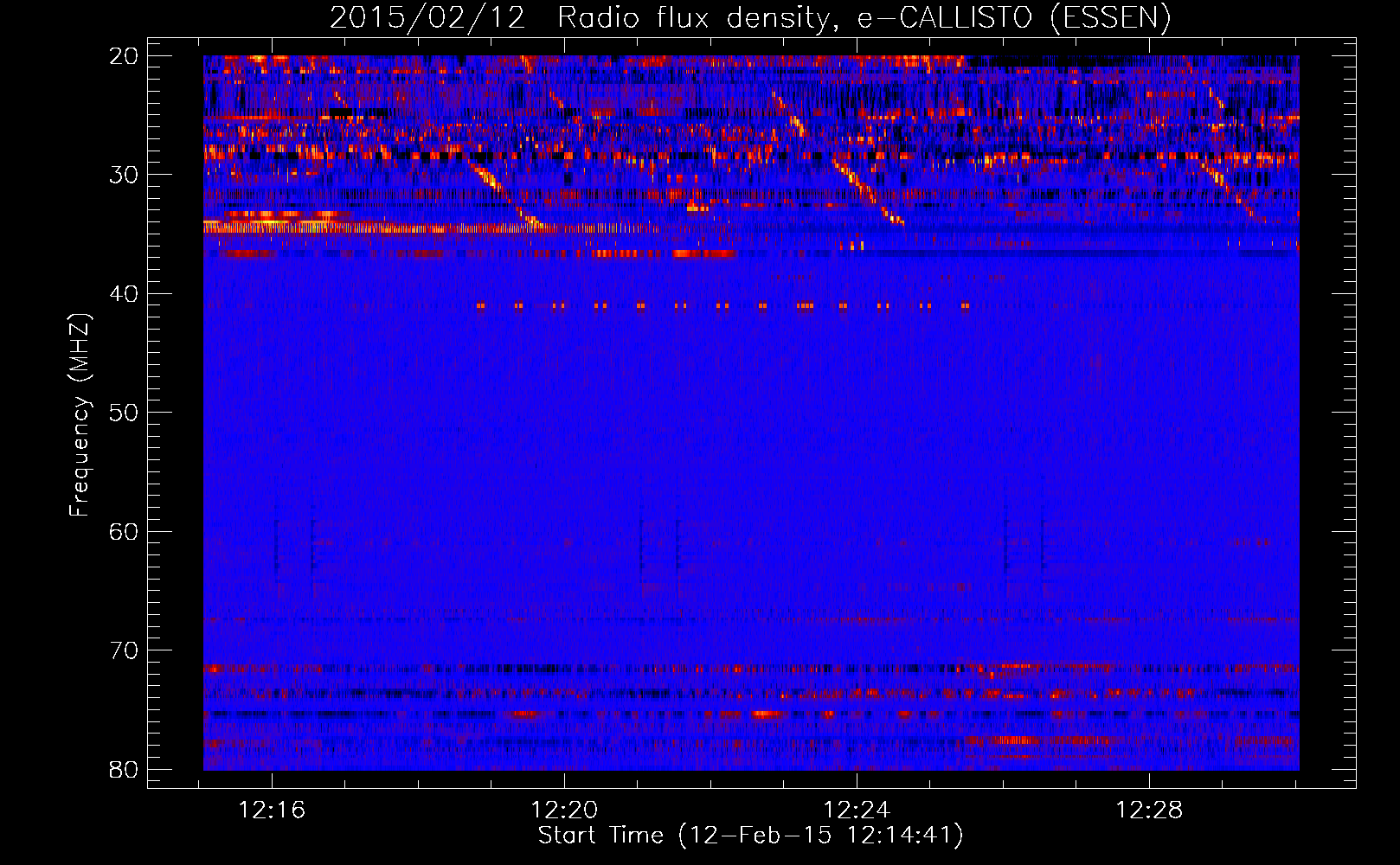Click the 80 frequency tick label

click(124, 769)
